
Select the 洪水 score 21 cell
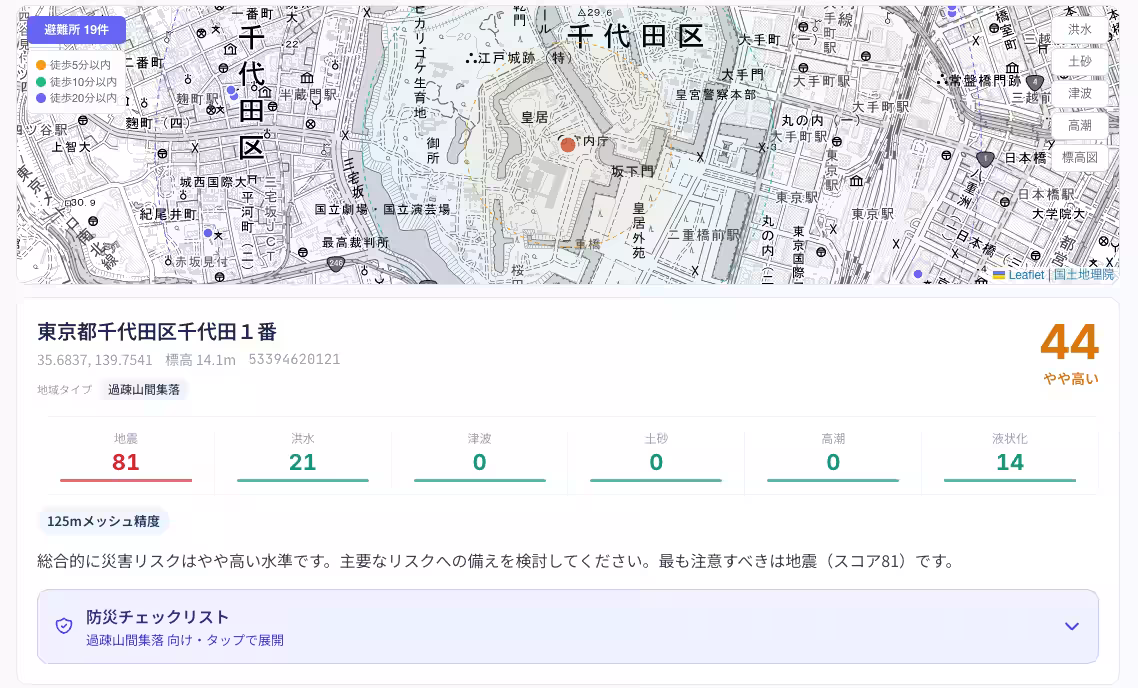click(x=303, y=457)
